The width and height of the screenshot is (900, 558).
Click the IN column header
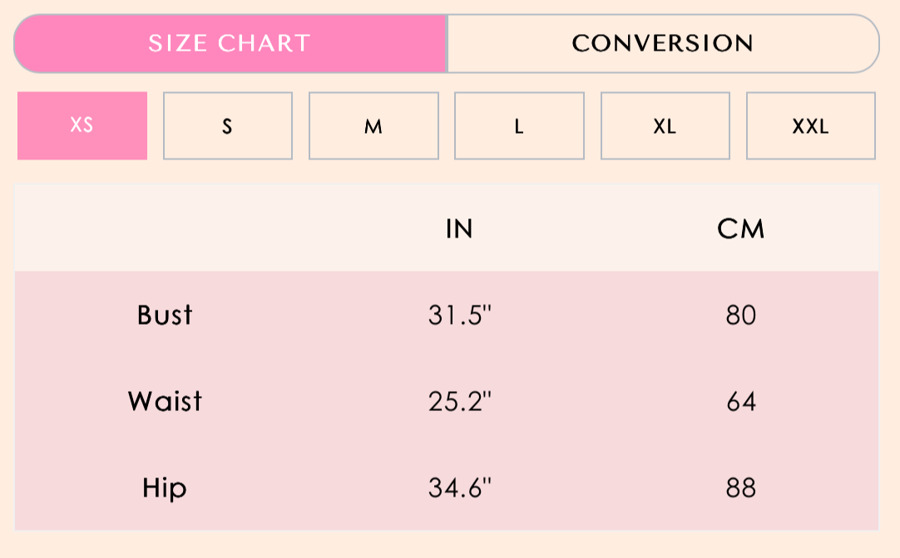pyautogui.click(x=459, y=229)
